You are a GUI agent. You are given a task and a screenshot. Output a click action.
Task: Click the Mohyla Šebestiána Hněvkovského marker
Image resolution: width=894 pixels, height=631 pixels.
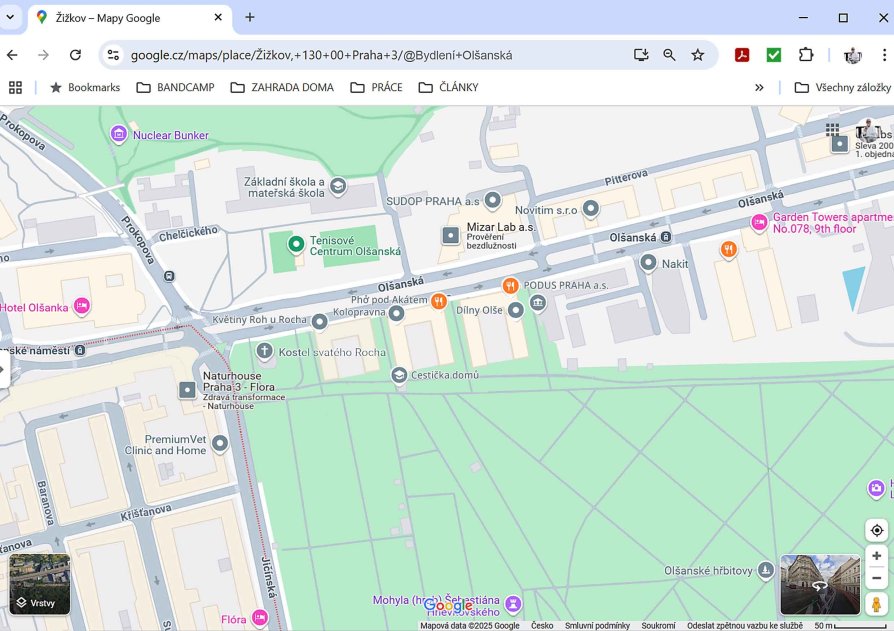pyautogui.click(x=513, y=603)
